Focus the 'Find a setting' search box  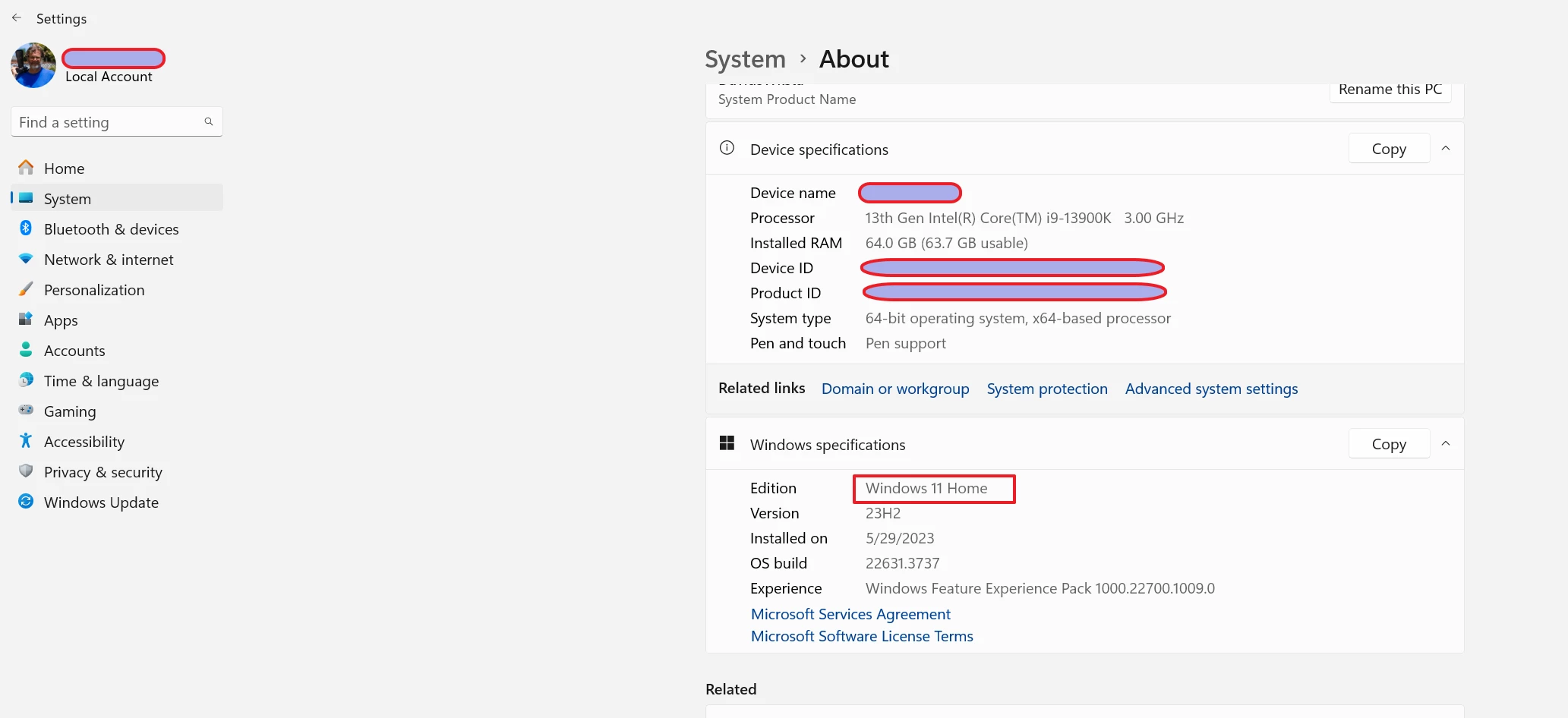117,121
